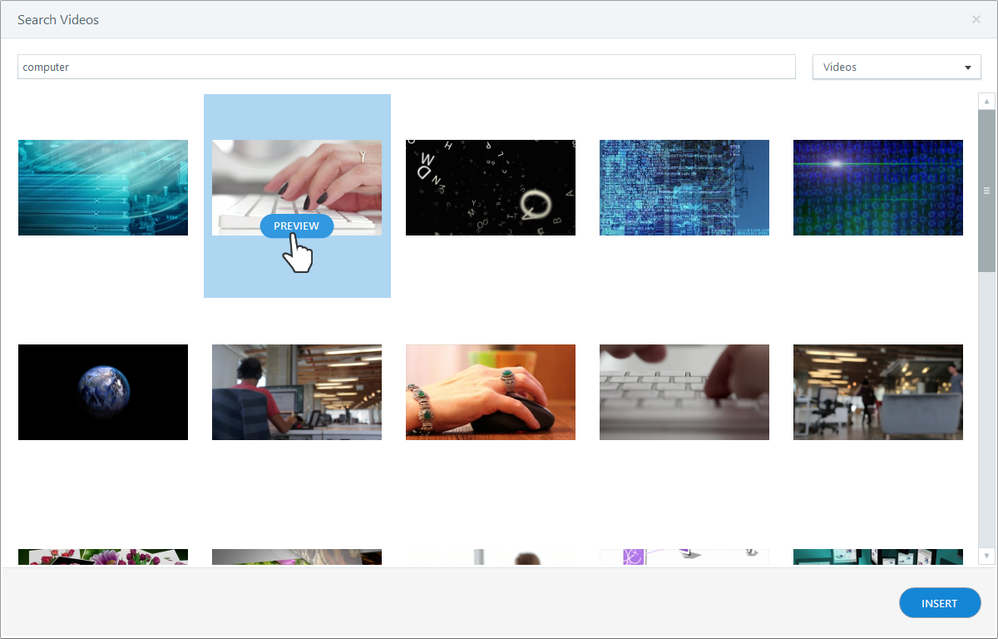Insert the selected video with INSERT button
This screenshot has width=998, height=639.
tap(939, 603)
